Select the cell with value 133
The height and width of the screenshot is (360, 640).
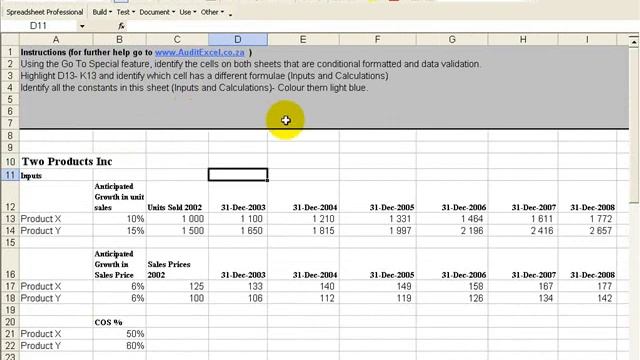pyautogui.click(x=238, y=287)
